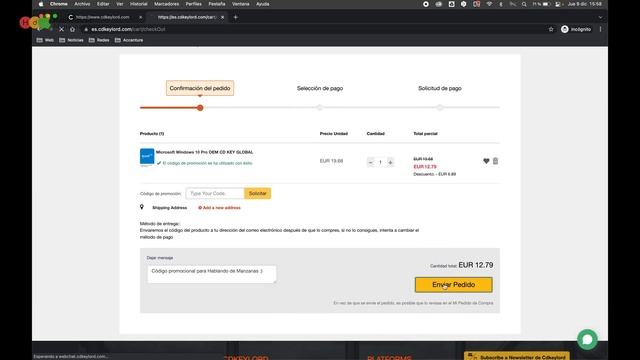Viewport: 640px width, 360px height.
Task: Select Selección de pago step
Action: (320, 88)
